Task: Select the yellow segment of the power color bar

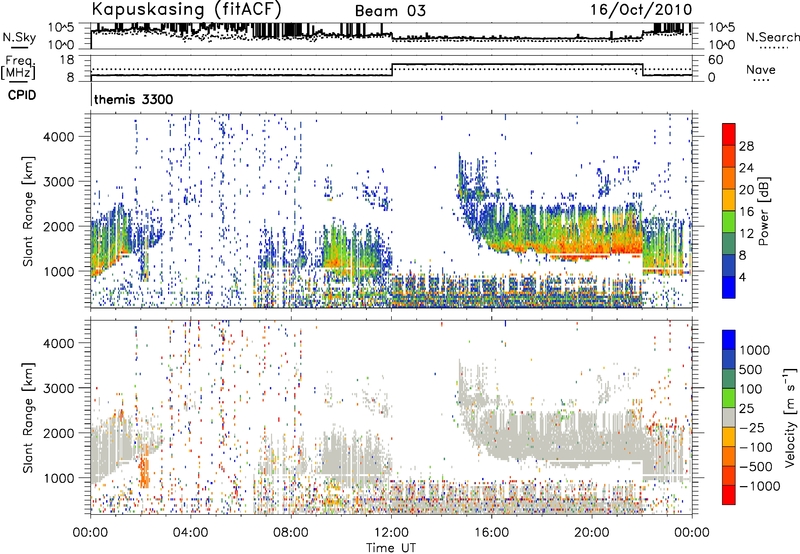Action: (729, 199)
